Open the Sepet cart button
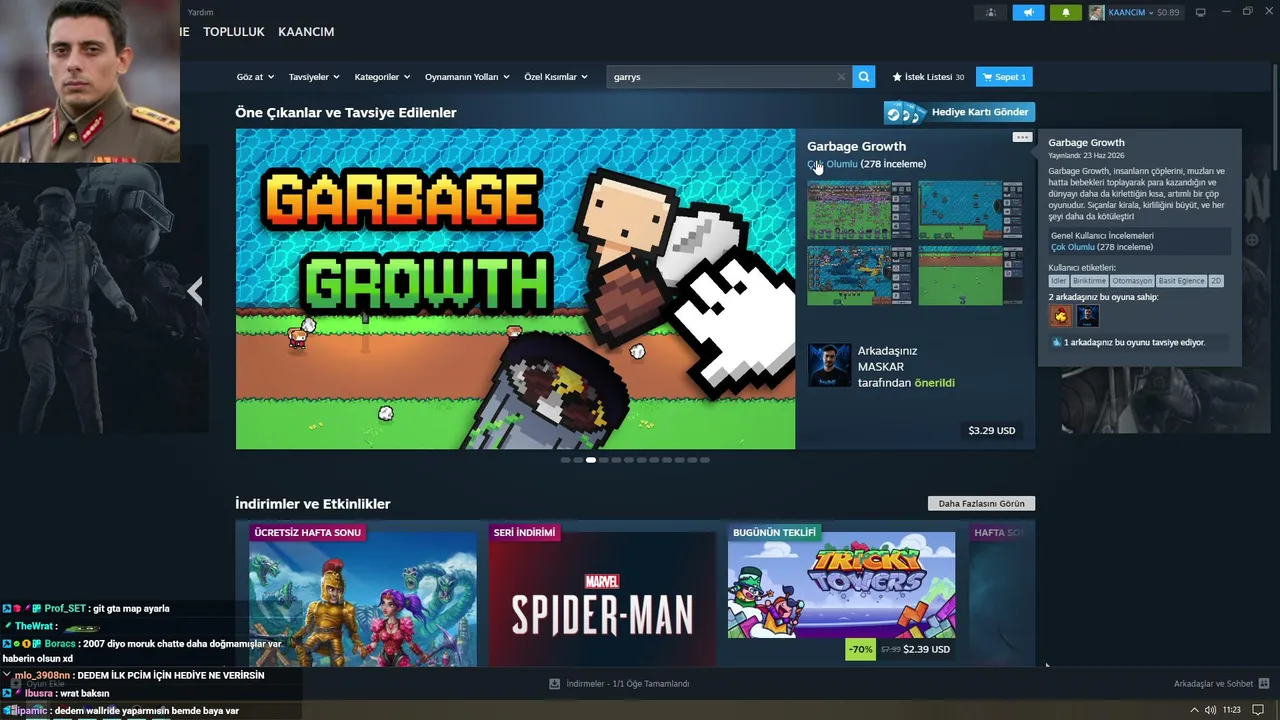1280x720 pixels. pos(1004,77)
